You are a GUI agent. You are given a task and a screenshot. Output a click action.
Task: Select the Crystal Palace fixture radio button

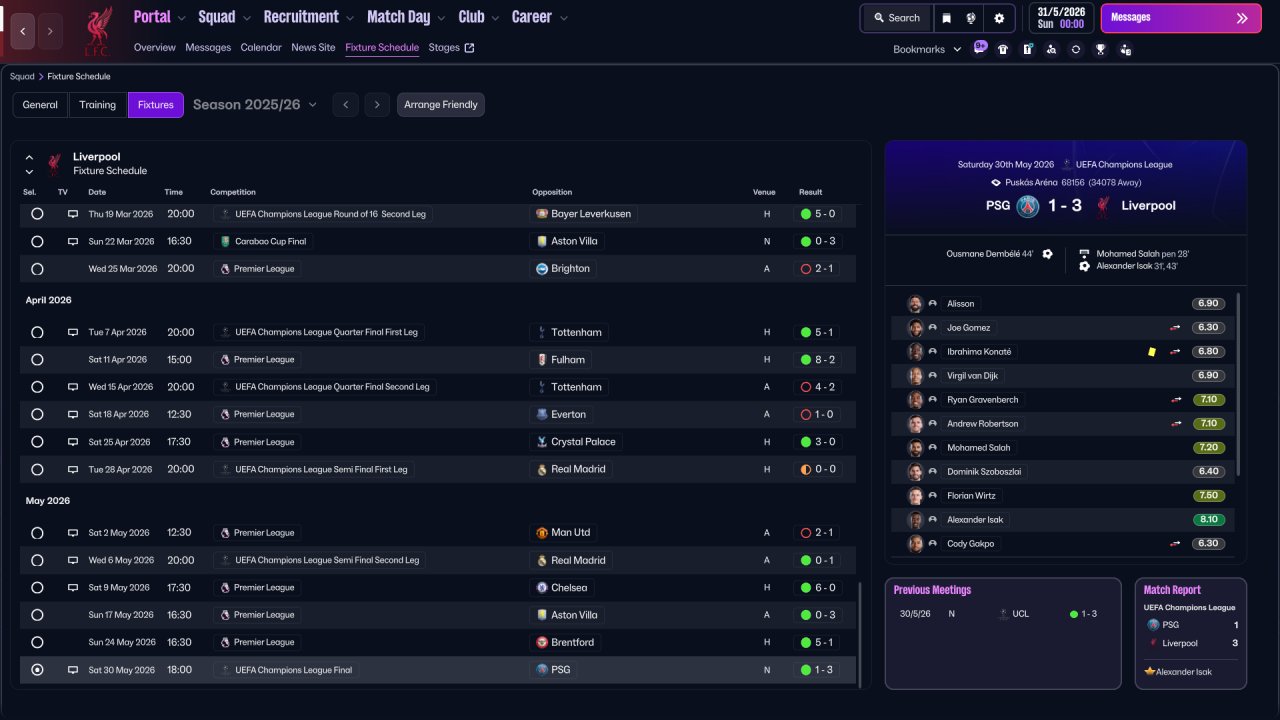tap(37, 442)
